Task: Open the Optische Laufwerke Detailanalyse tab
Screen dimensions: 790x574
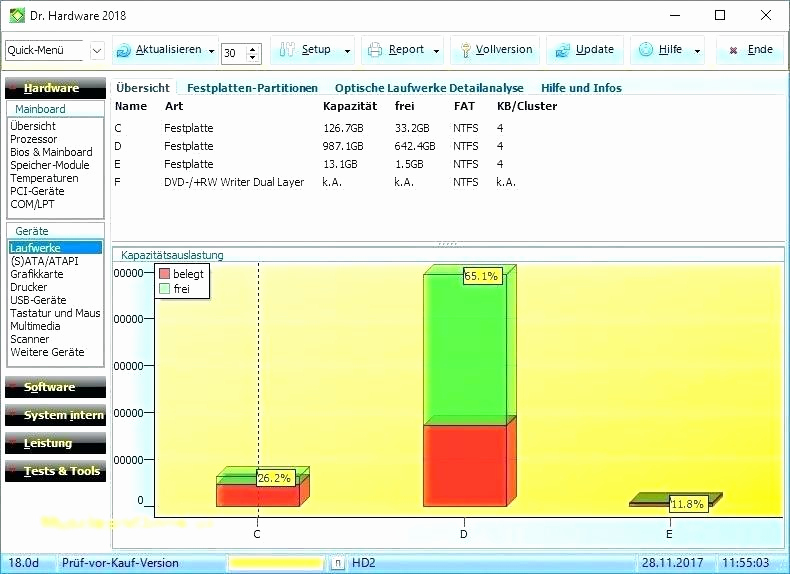Action: pos(429,88)
